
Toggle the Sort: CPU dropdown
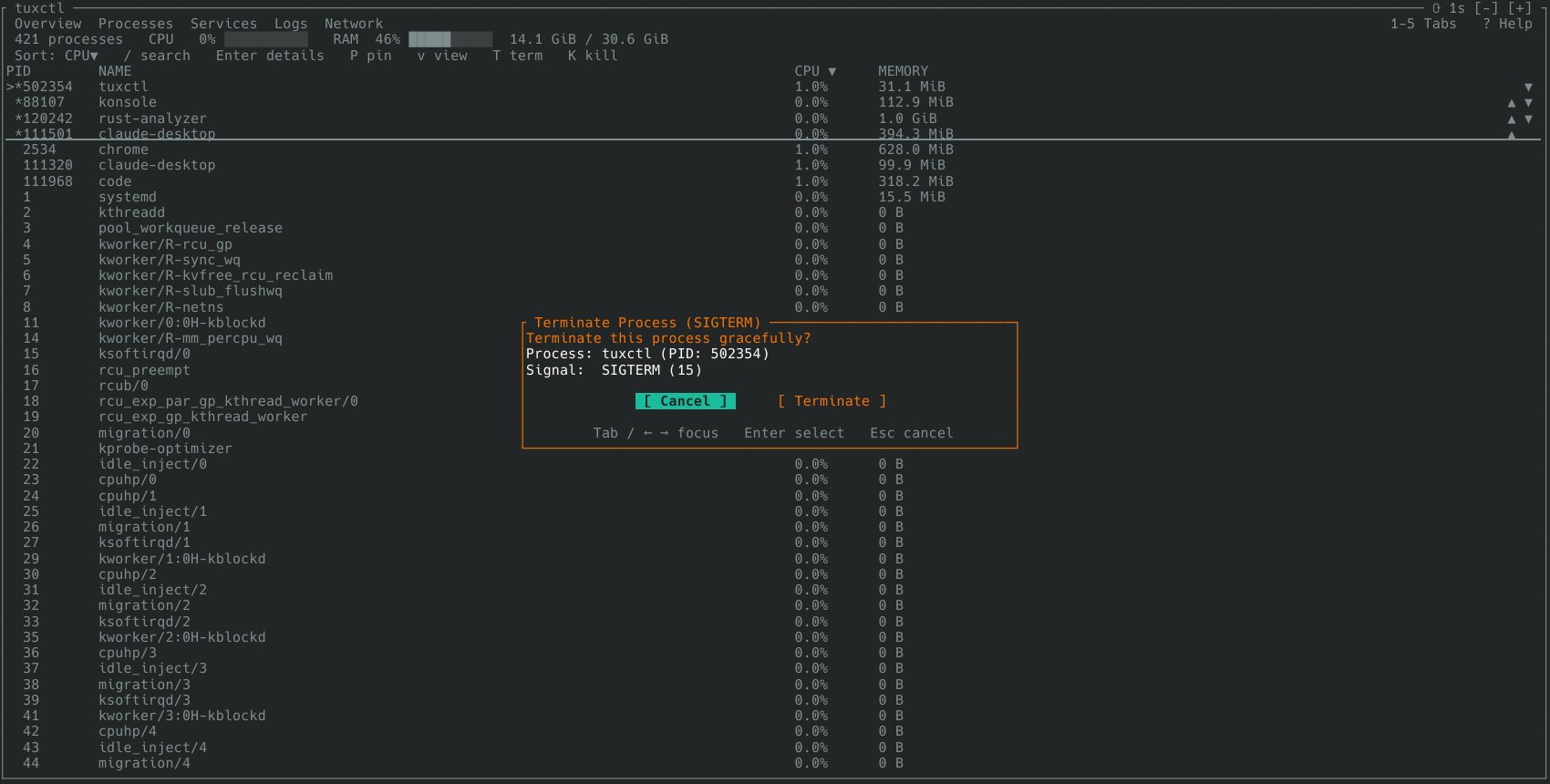pyautogui.click(x=57, y=56)
